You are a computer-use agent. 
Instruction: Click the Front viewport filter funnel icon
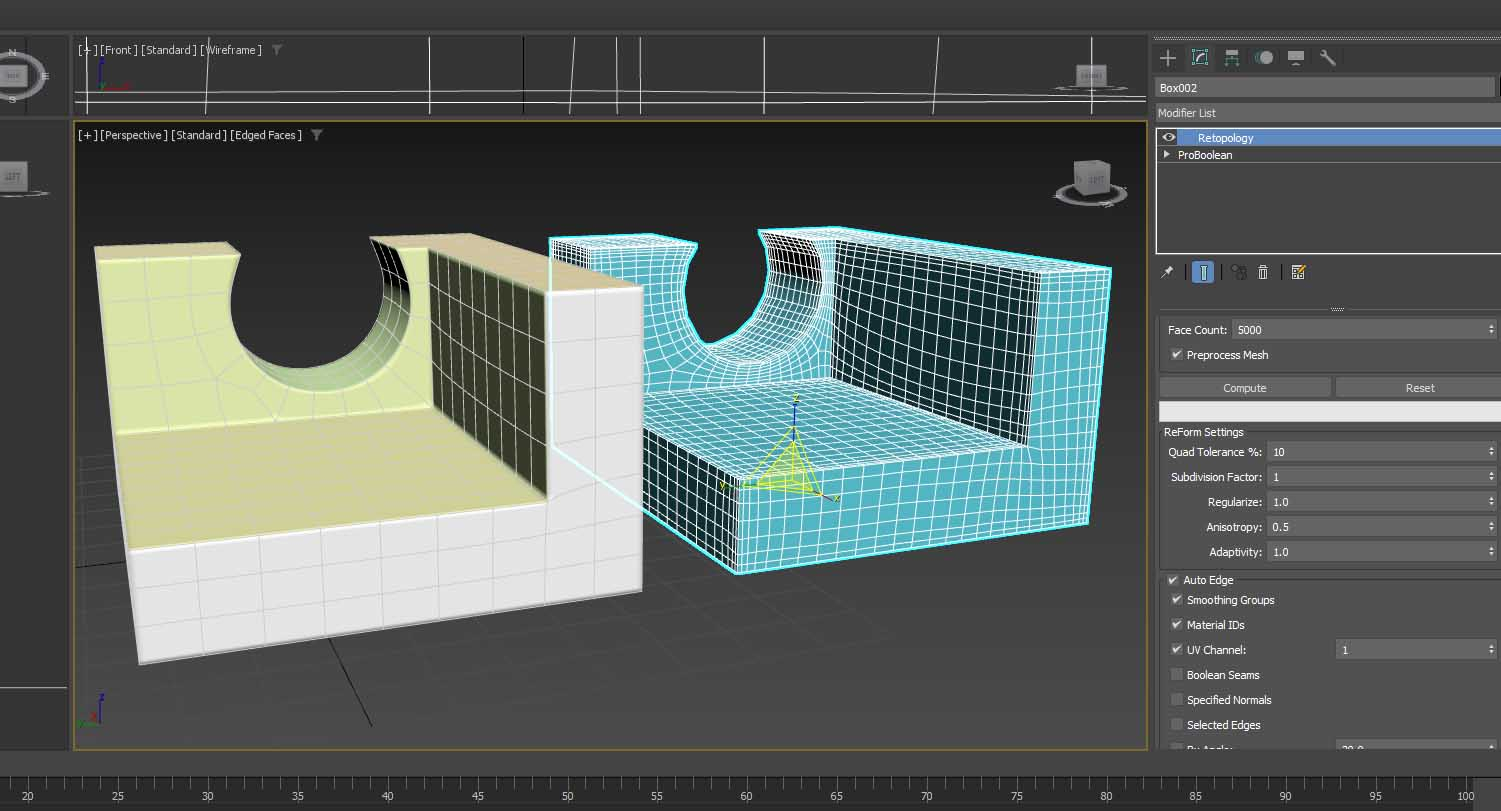pos(277,50)
